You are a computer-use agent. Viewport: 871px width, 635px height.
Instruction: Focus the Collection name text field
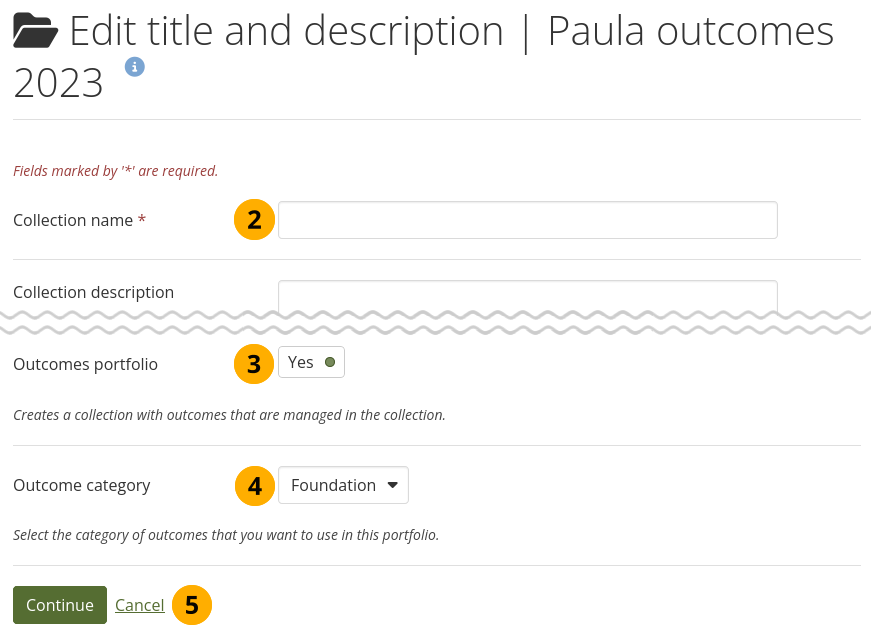(527, 220)
